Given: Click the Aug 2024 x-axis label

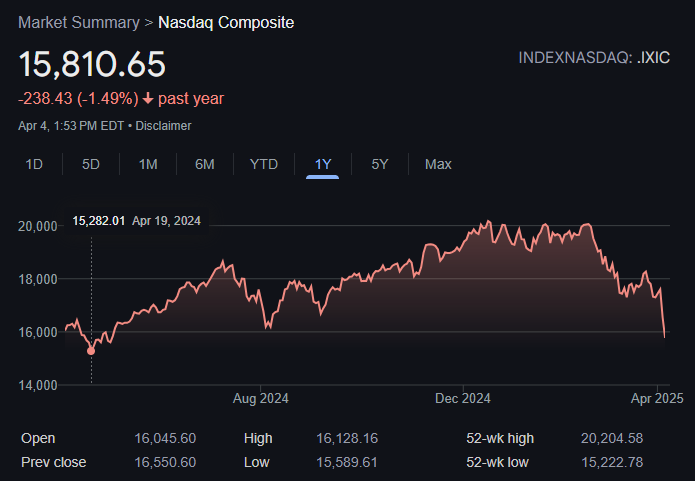Looking at the screenshot, I should click(x=261, y=399).
